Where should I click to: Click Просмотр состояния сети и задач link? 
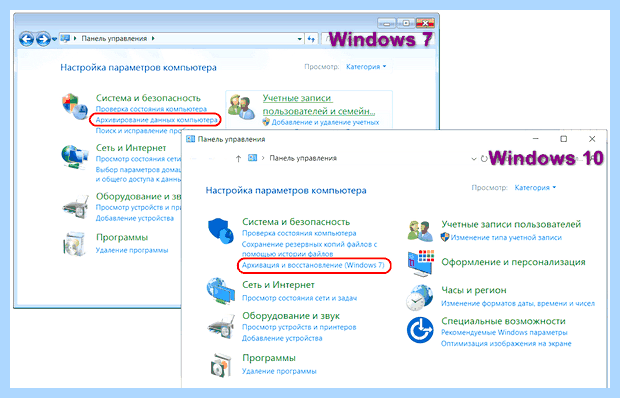pyautogui.click(x=299, y=298)
